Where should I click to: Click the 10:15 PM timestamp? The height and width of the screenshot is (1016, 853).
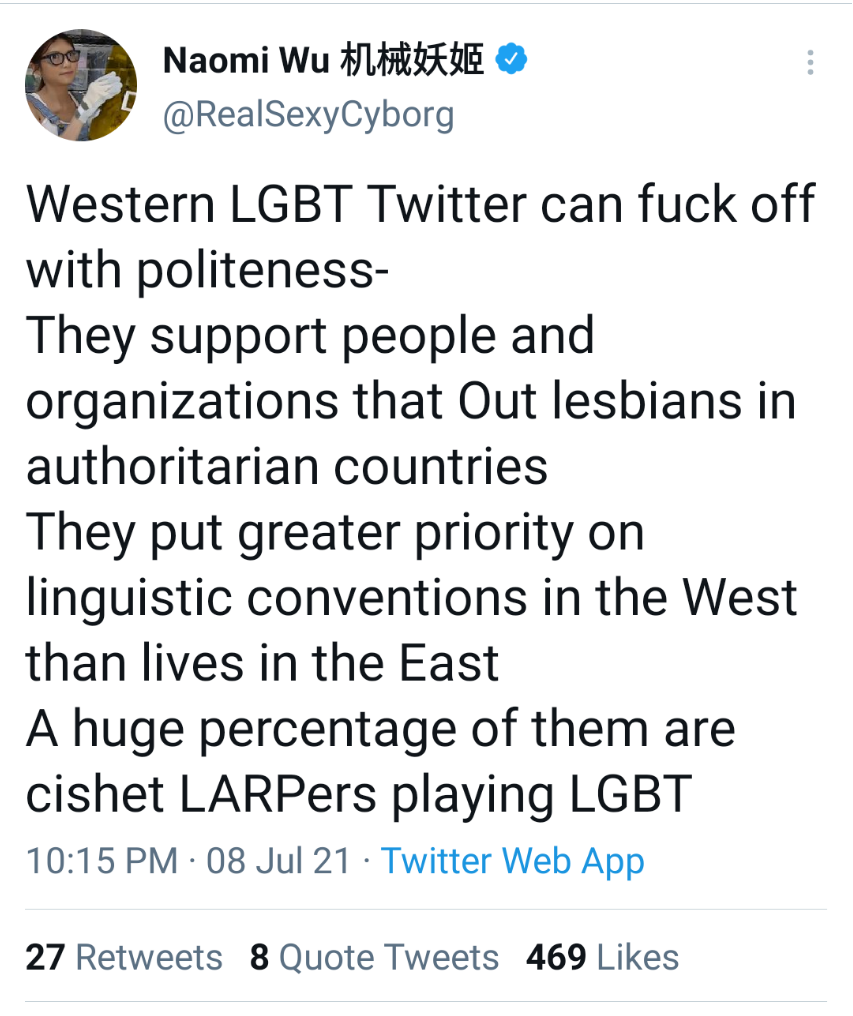click(x=102, y=861)
